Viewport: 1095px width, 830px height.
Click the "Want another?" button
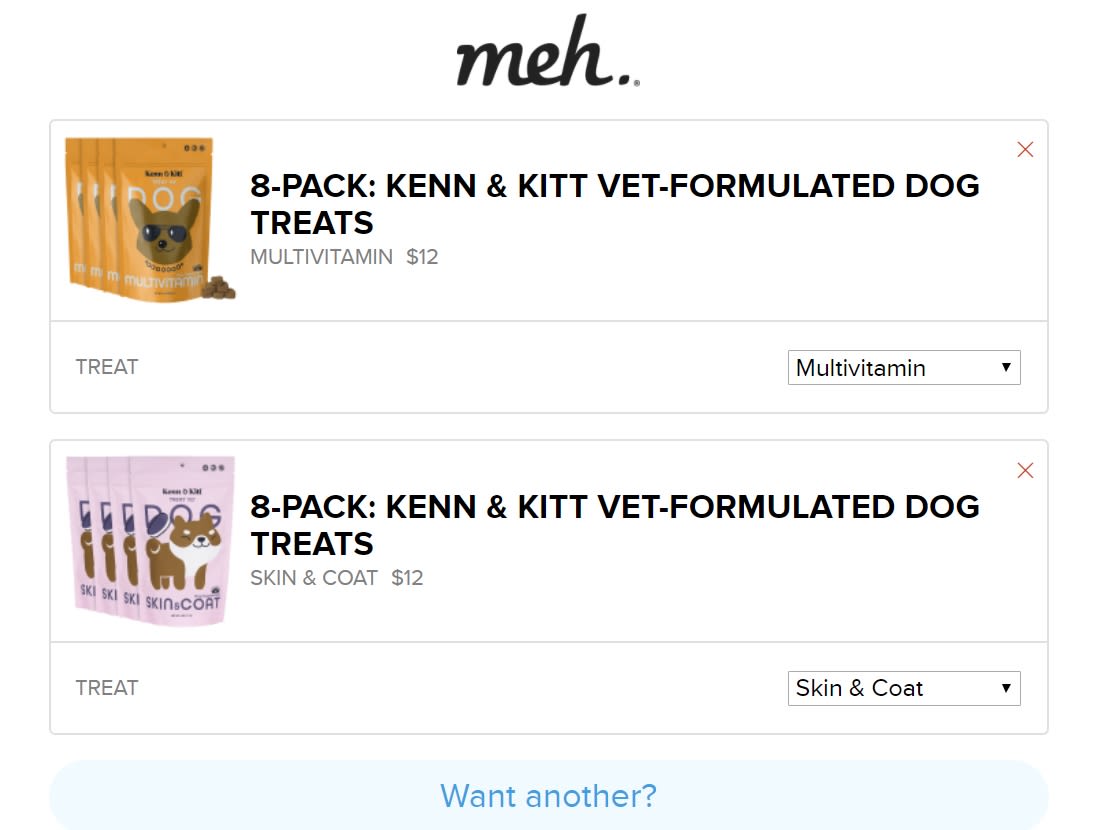[x=548, y=796]
